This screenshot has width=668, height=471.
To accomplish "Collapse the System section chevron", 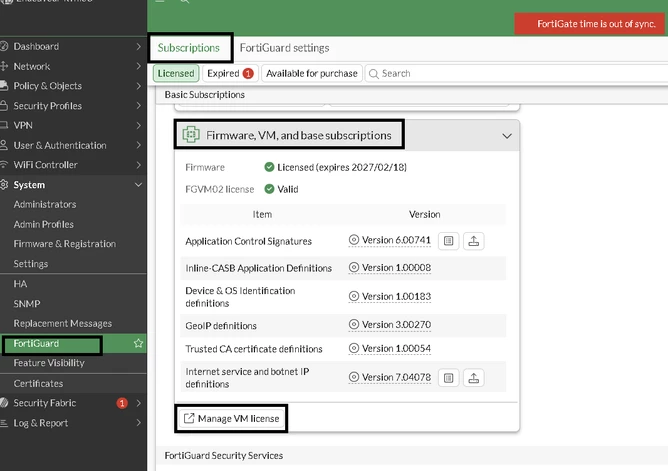I will point(138,185).
